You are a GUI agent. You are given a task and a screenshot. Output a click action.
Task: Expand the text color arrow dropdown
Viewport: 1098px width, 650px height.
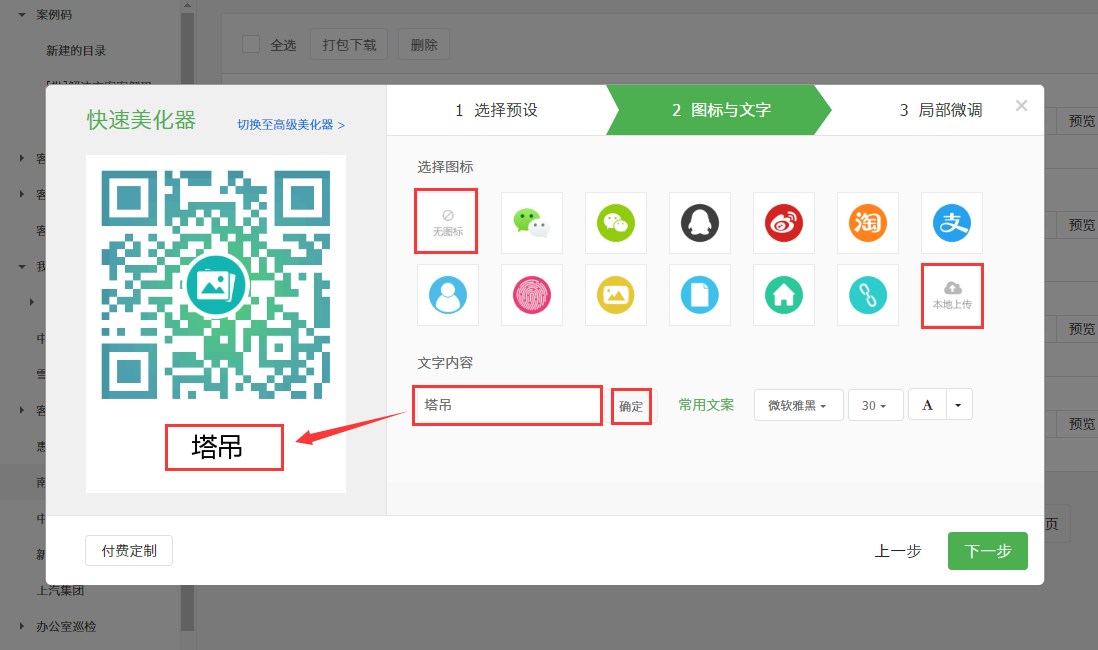pyautogui.click(x=958, y=405)
